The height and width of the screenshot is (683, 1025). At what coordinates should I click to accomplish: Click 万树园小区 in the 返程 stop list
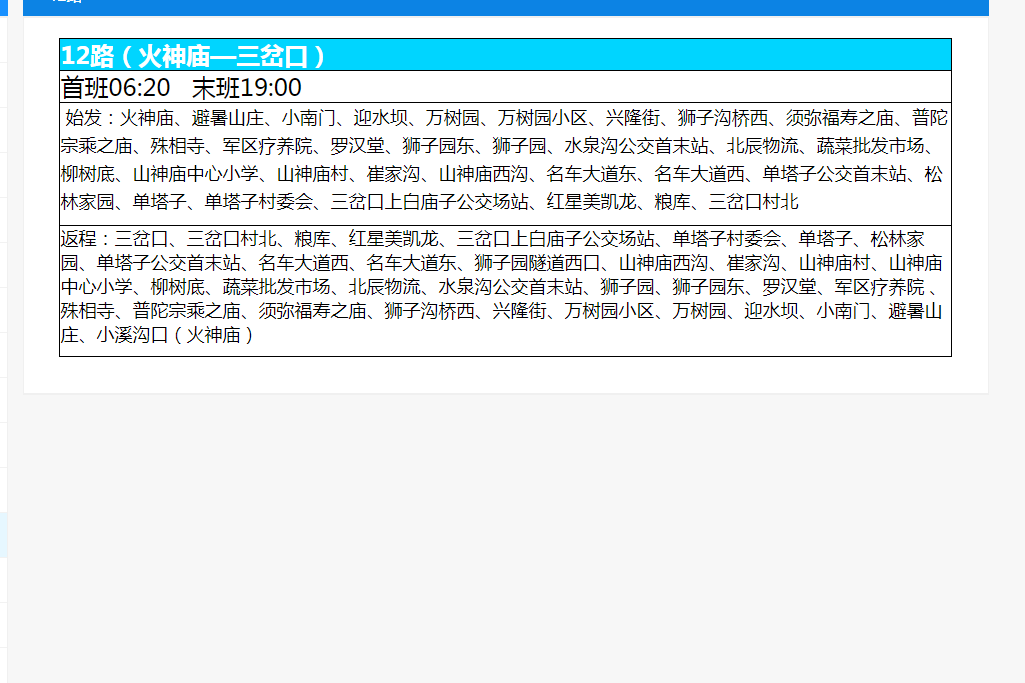point(609,310)
